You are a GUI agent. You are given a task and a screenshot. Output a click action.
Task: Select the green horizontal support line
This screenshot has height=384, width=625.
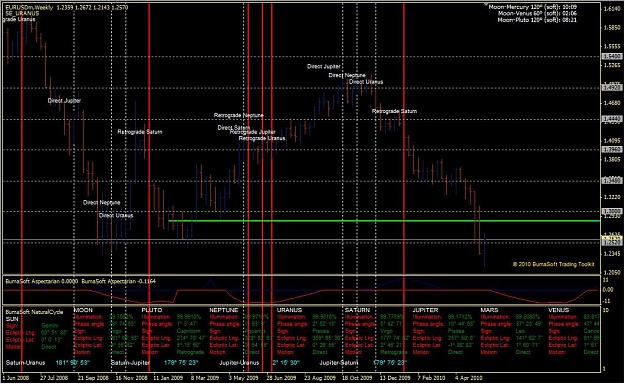click(x=384, y=221)
